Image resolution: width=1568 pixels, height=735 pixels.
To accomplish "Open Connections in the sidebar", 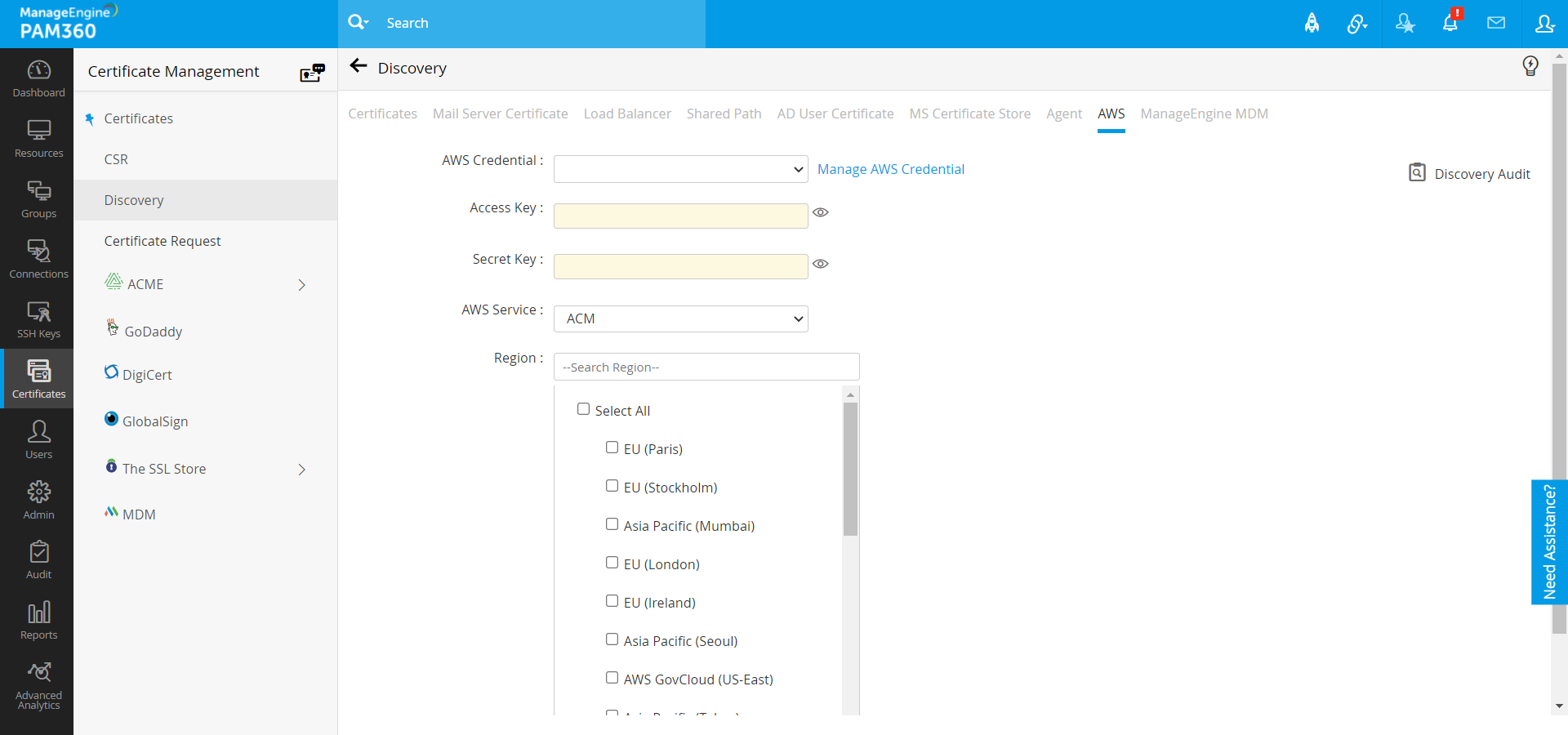I will click(38, 259).
